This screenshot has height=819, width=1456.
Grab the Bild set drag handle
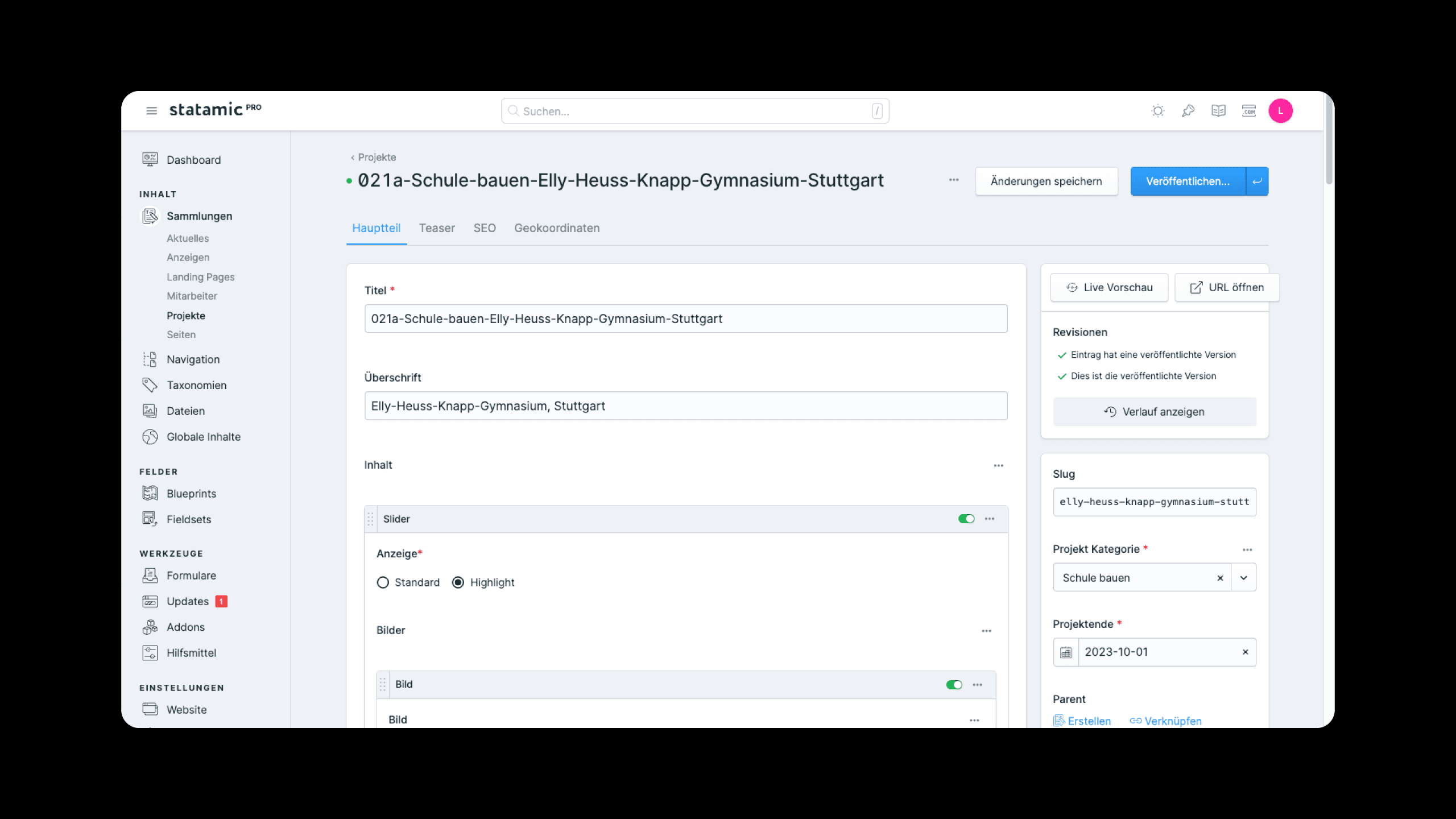click(383, 685)
